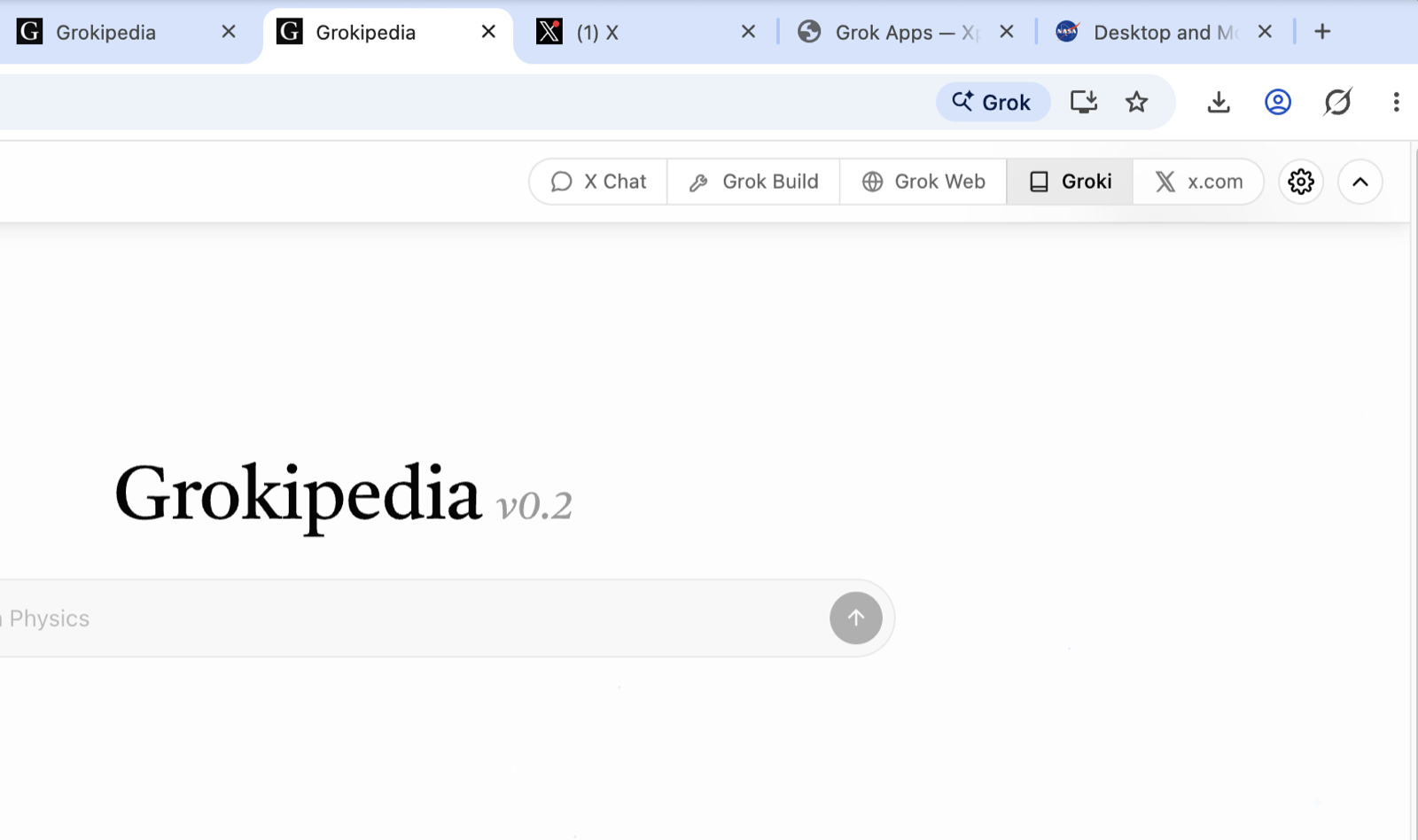Open the gear settings button
Screen dimensions: 1418x840
(x=1301, y=182)
